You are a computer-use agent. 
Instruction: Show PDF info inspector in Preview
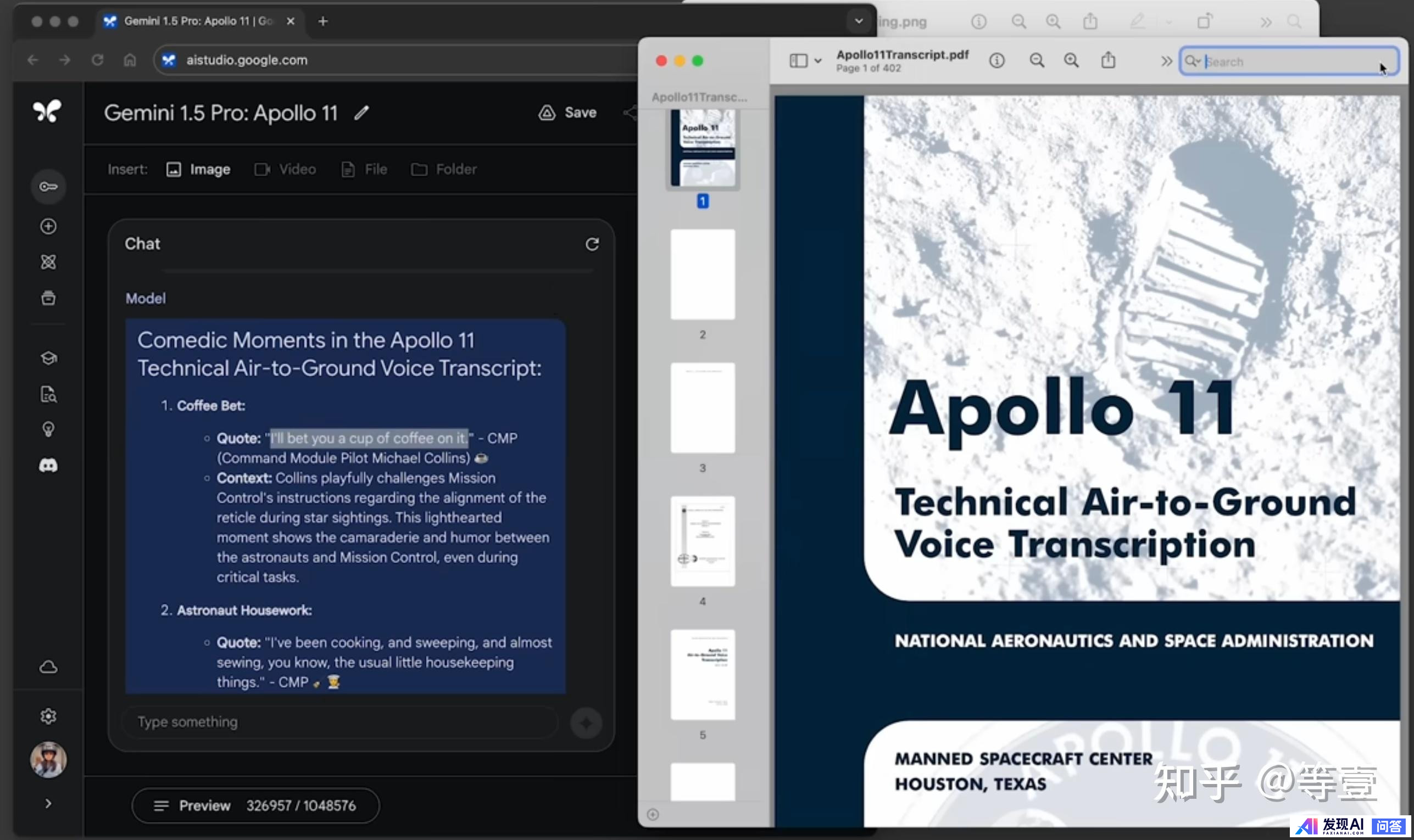point(997,60)
